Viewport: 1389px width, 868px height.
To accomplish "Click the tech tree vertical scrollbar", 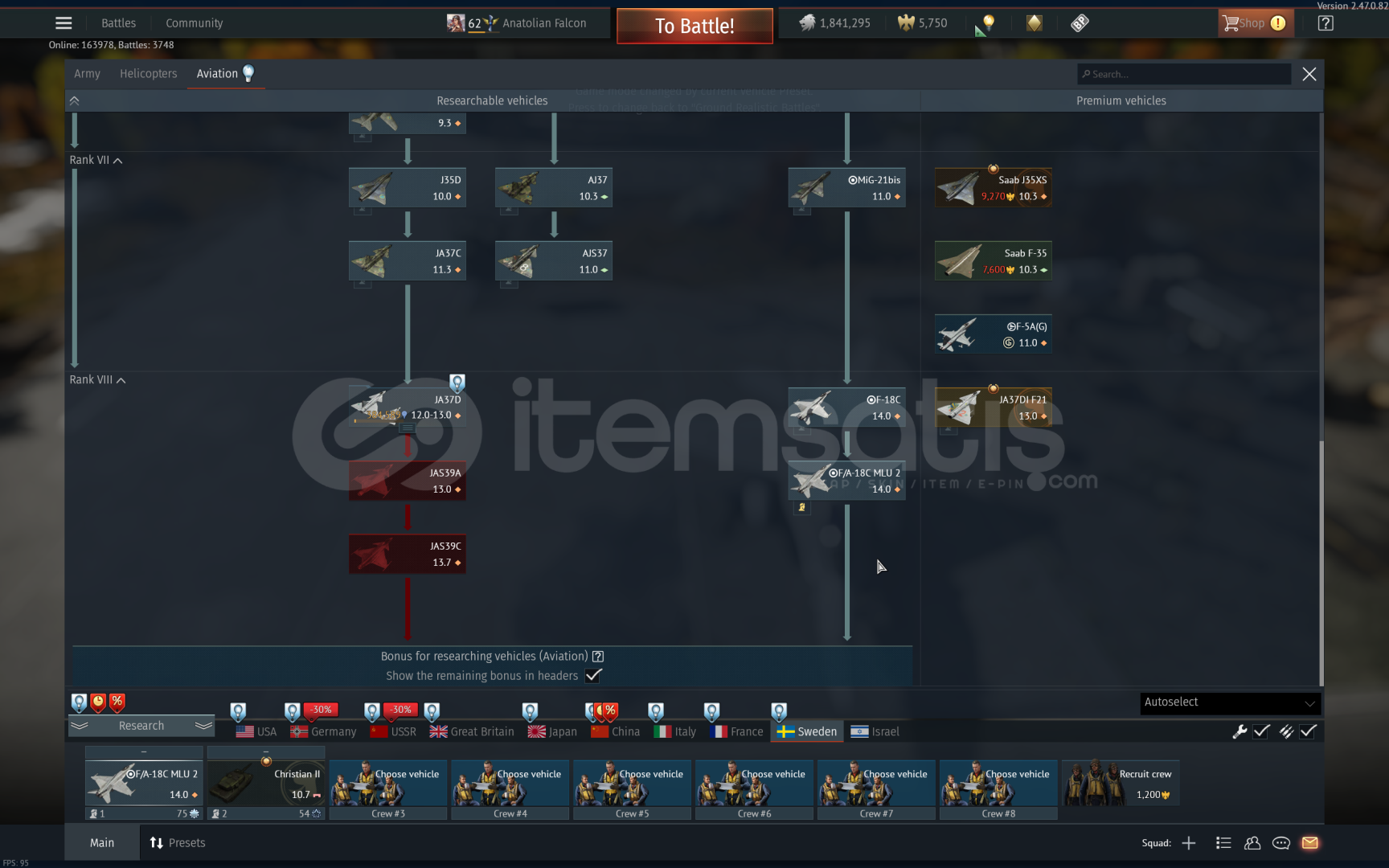I will point(1321,563).
